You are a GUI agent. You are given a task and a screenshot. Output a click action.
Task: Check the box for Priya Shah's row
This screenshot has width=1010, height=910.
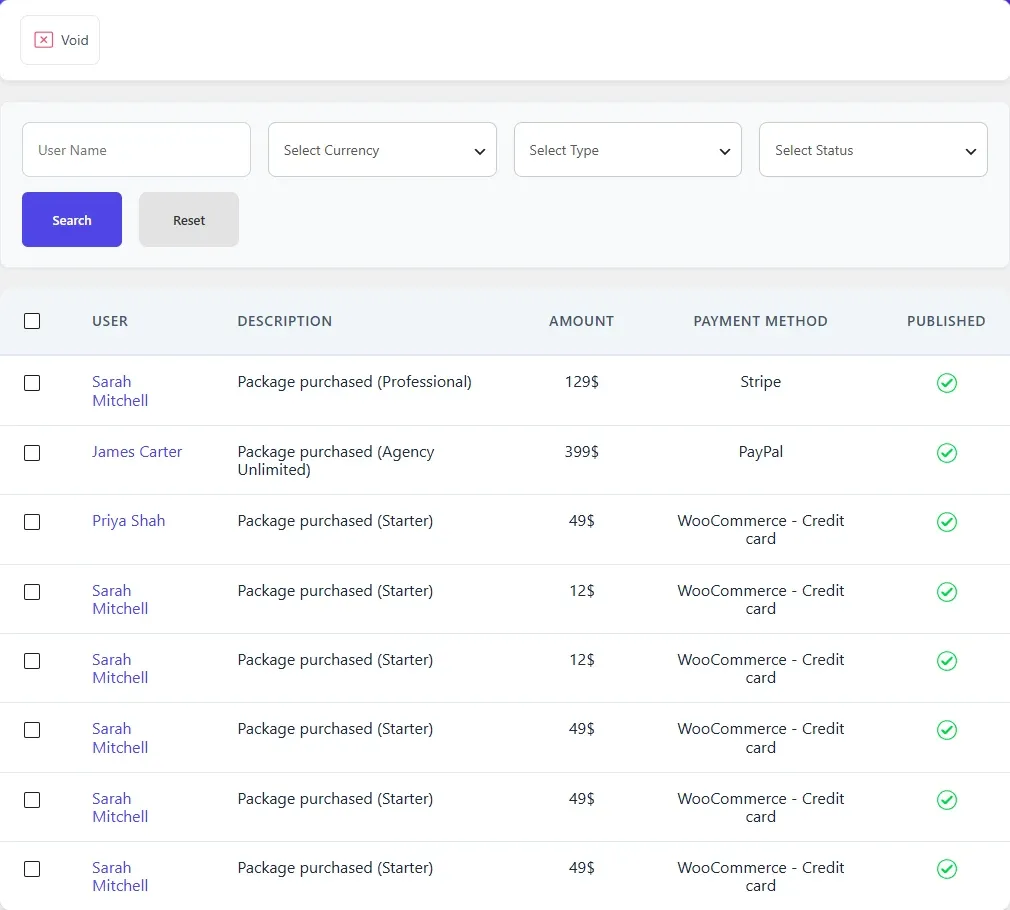click(32, 522)
